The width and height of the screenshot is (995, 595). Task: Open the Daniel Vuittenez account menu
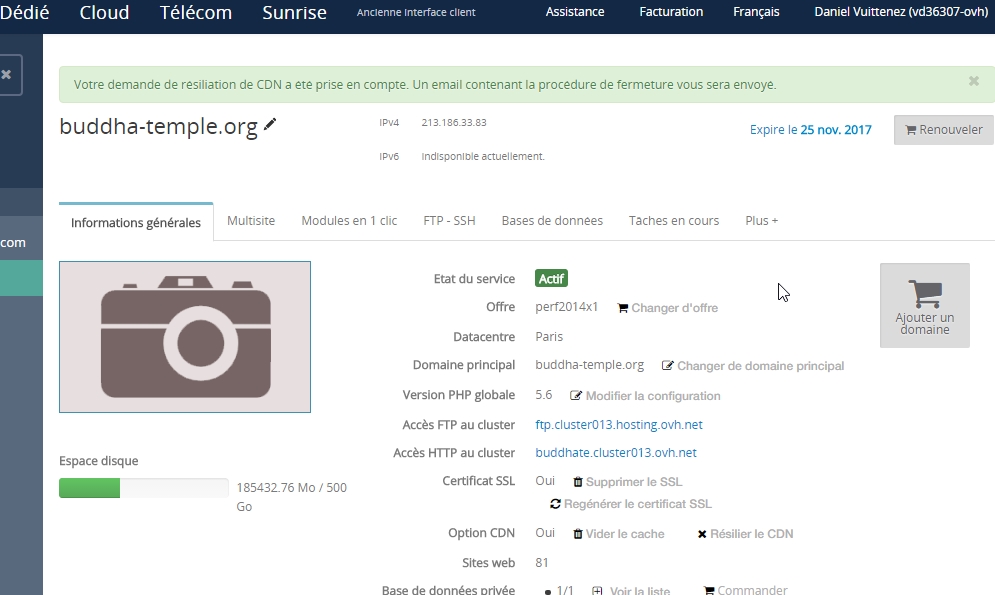pos(900,11)
